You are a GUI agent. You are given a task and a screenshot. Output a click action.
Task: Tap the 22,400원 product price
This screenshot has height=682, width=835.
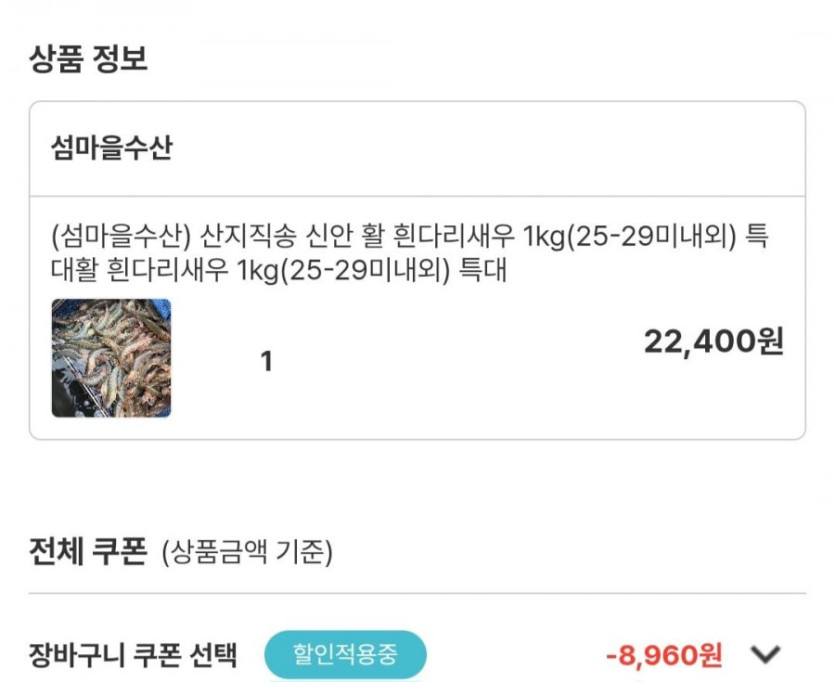[713, 342]
